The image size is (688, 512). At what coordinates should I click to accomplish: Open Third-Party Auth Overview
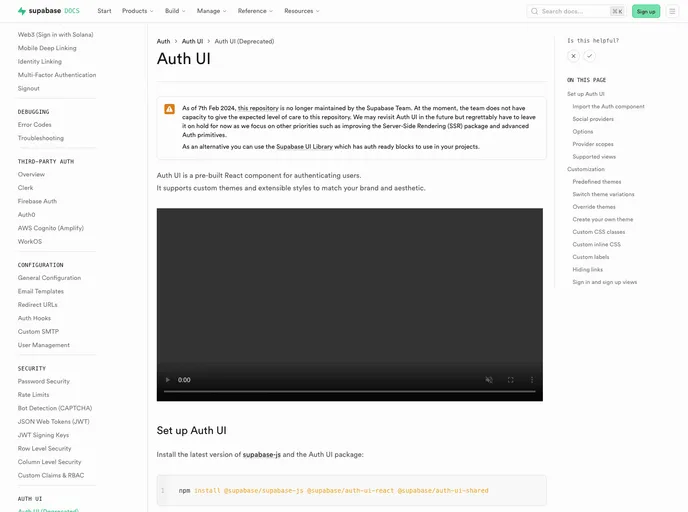pos(31,174)
